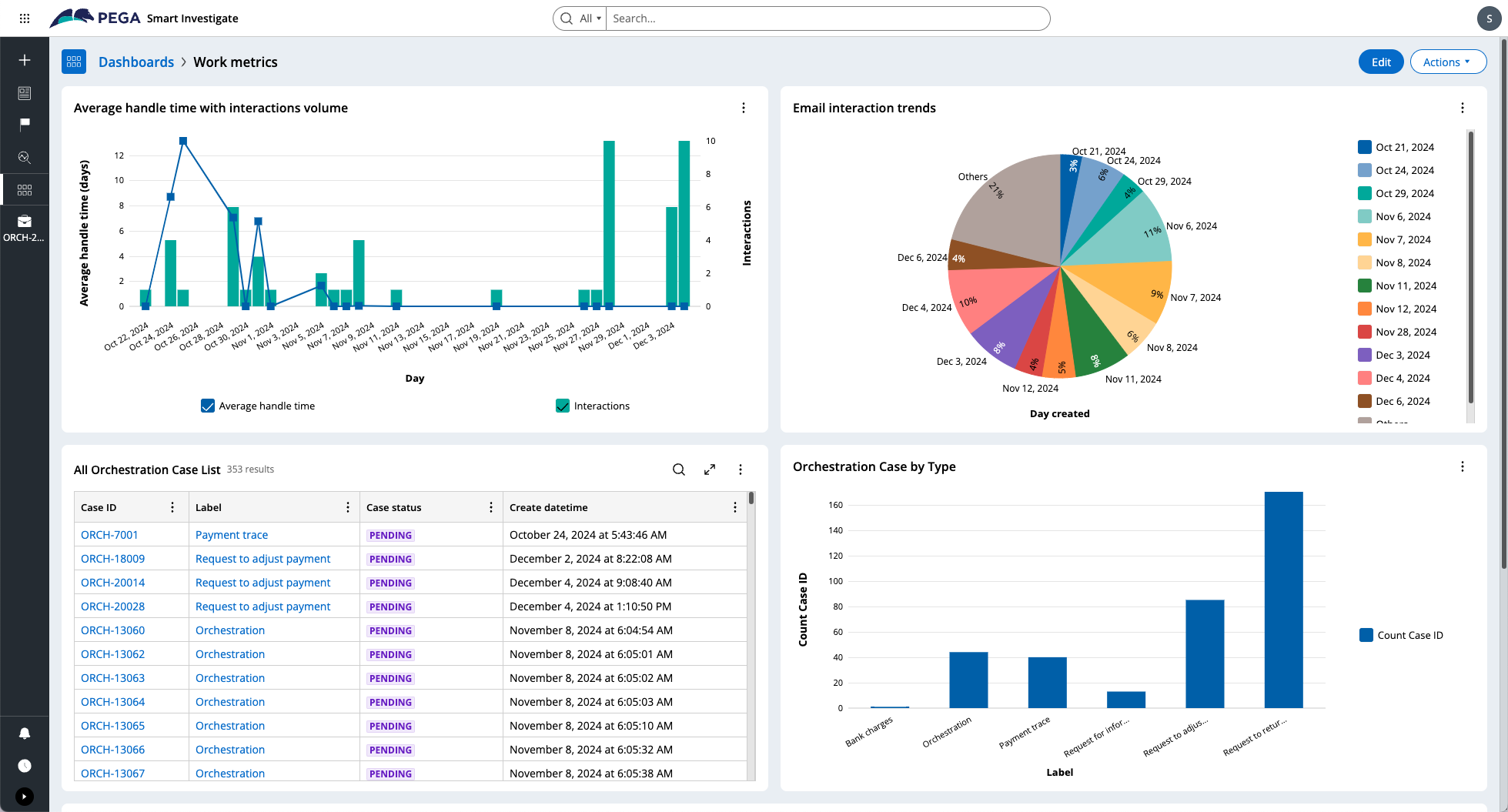Toggle Dec 6, 2024 legend swatch
The height and width of the screenshot is (812, 1508).
click(1365, 401)
